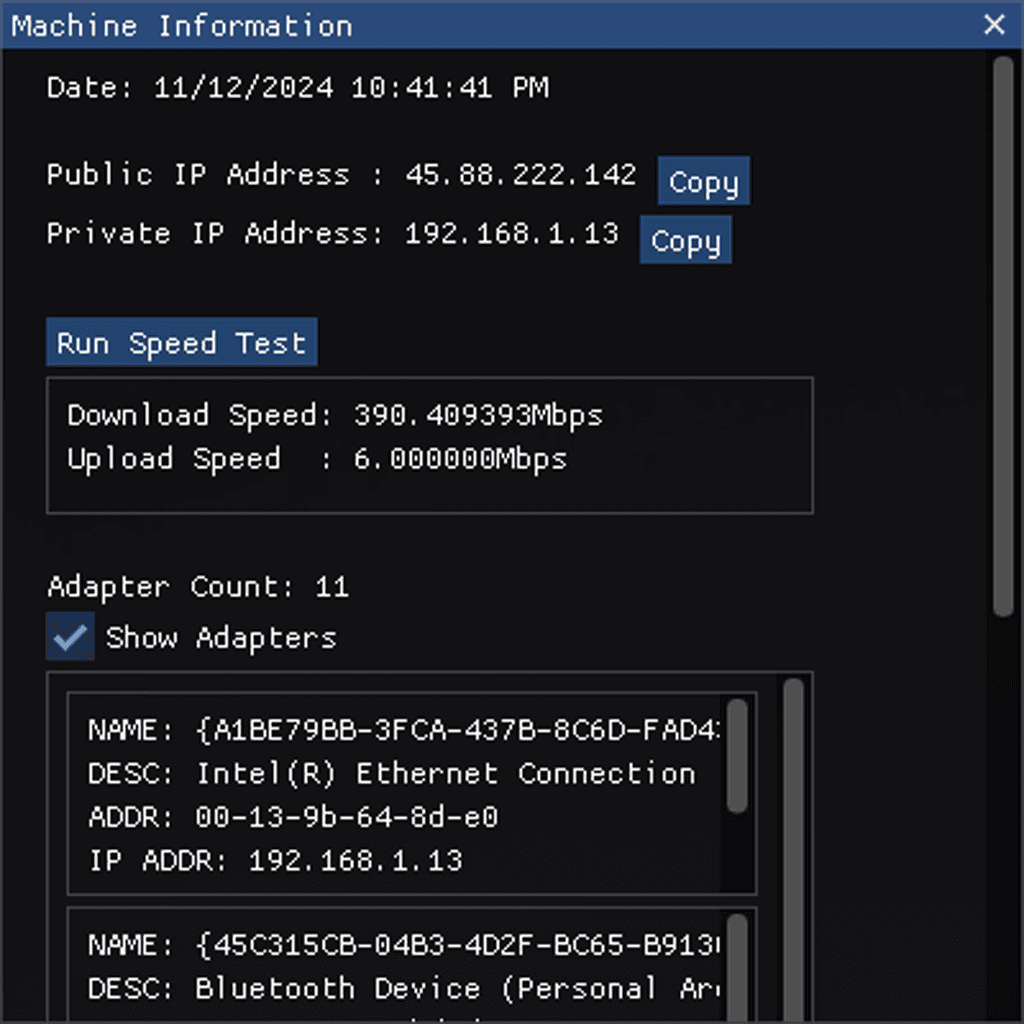
Task: Copy the private IP address
Action: (685, 241)
